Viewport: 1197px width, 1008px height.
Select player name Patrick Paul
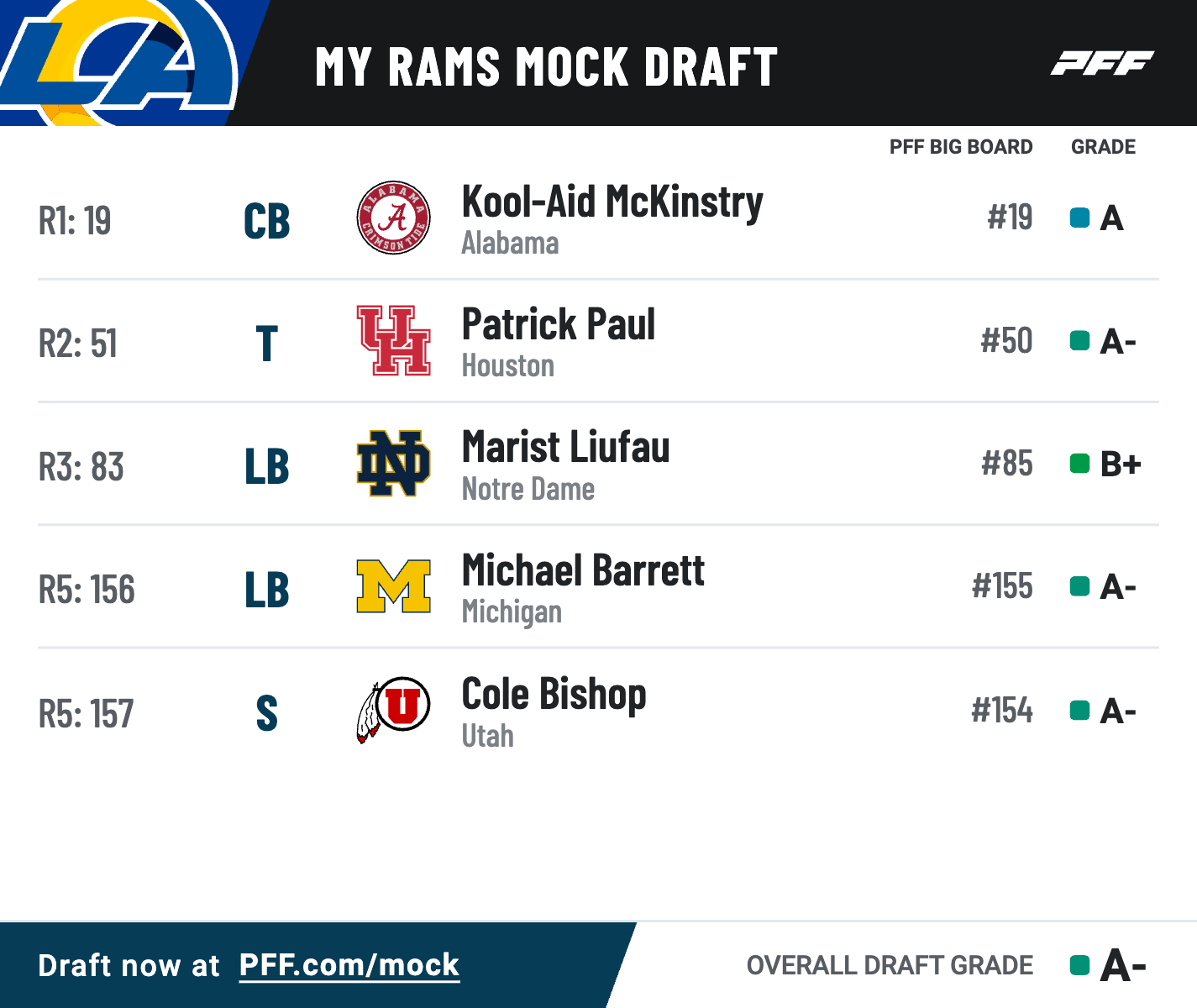pos(559,325)
